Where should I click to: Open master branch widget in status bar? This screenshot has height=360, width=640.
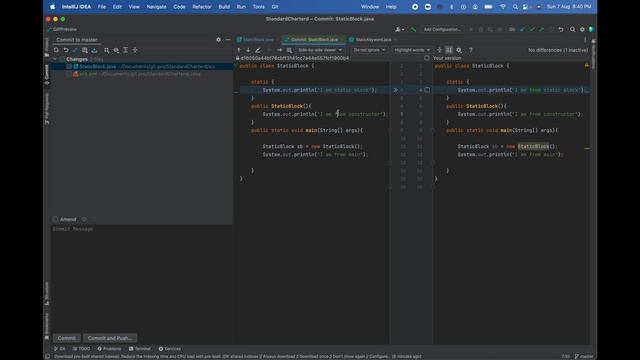tap(584, 356)
